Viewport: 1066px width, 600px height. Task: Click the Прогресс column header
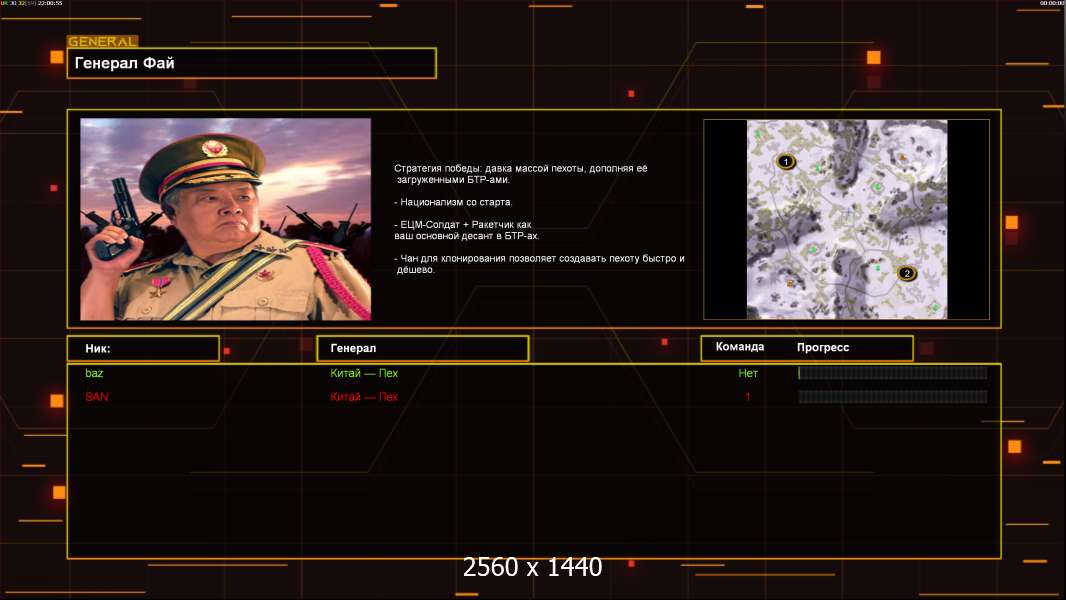coord(823,347)
